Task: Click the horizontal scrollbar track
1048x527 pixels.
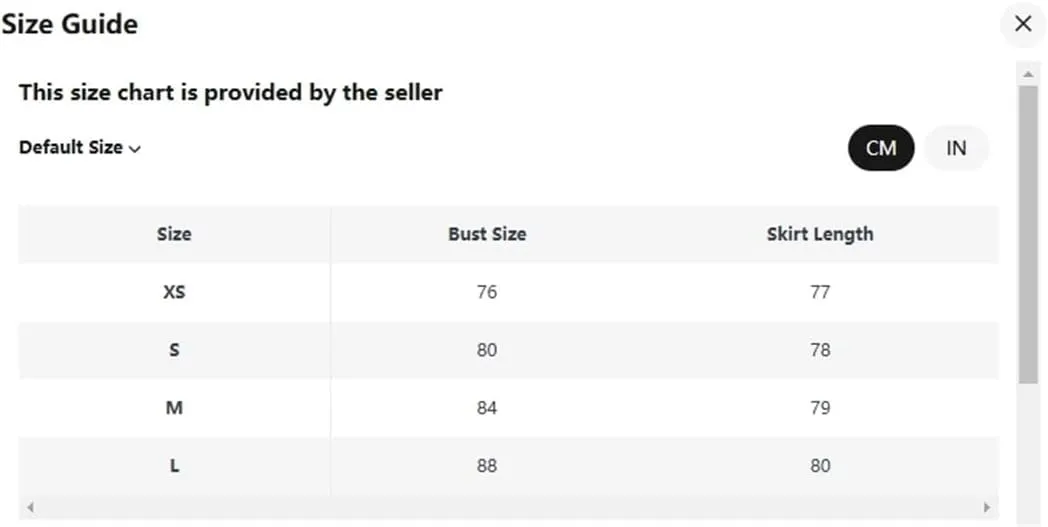Action: tap(509, 507)
